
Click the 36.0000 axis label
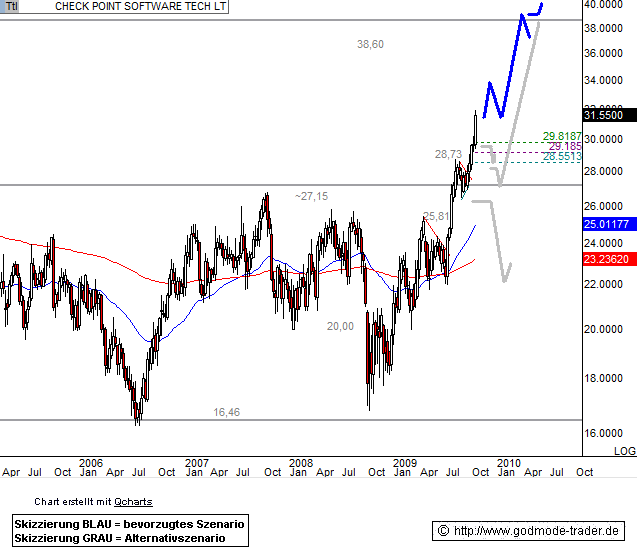(x=603, y=53)
